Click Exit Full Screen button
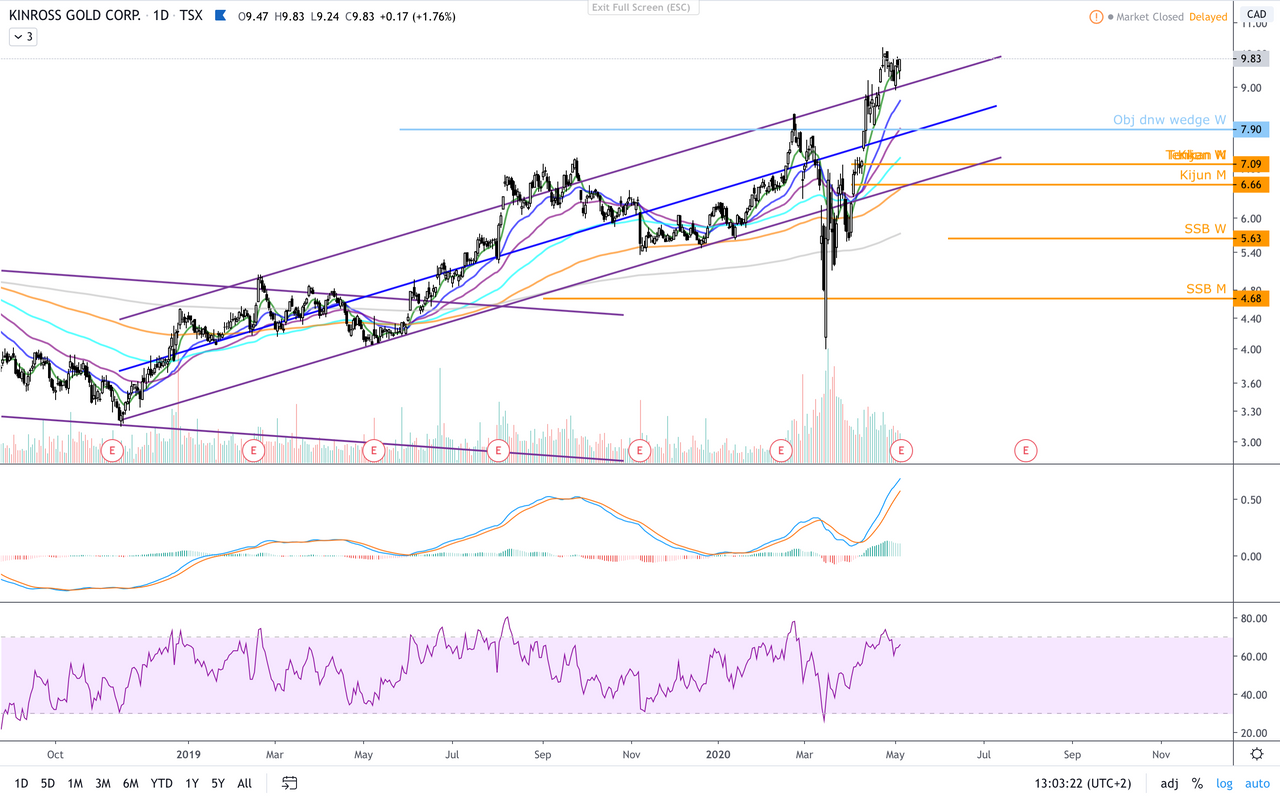This screenshot has height=800, width=1280. [x=644, y=7]
